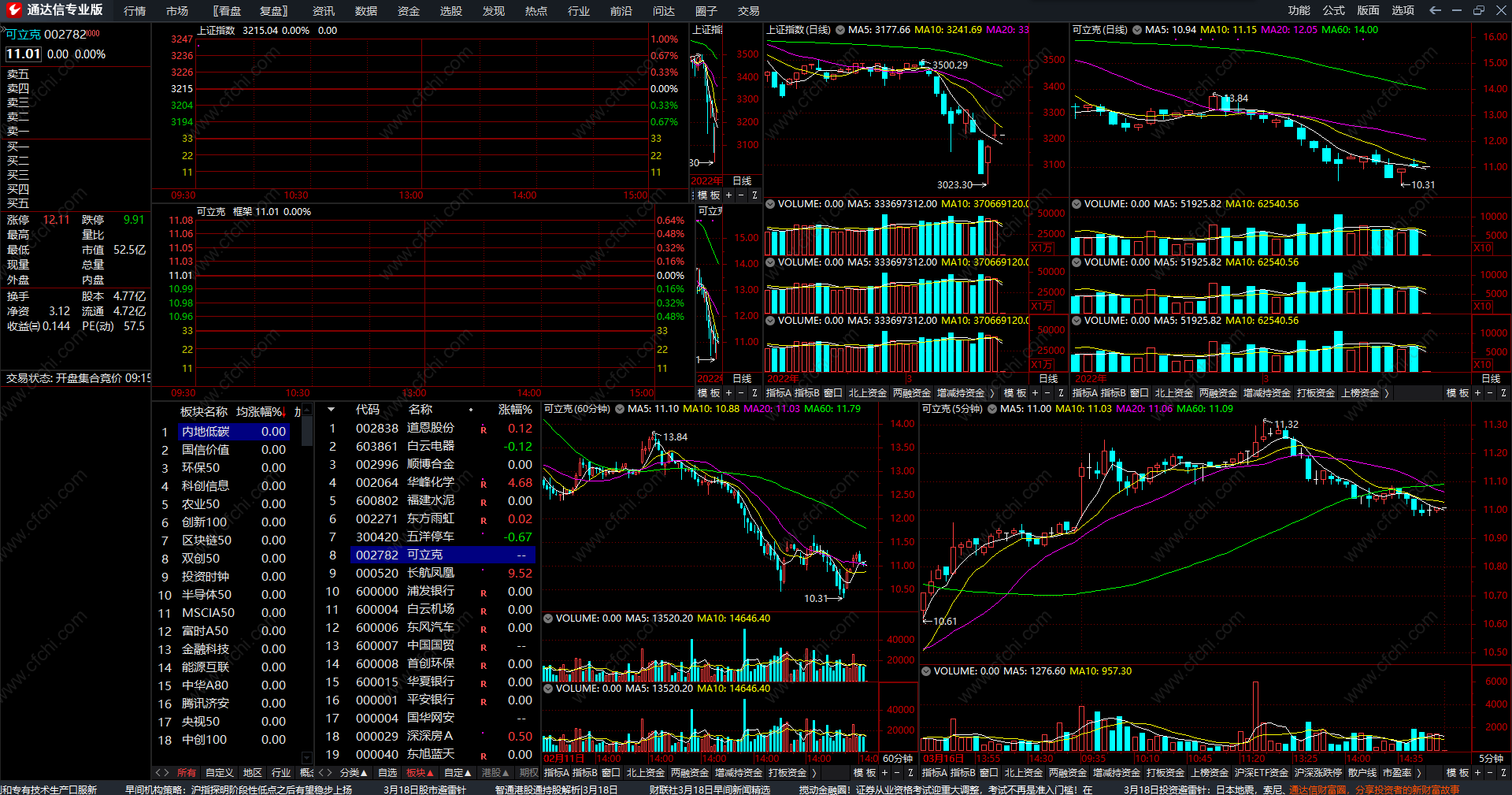This screenshot has height=795, width=1512.
Task: Click Σ icon in 60分钟 chart toolbar
Action: click(910, 773)
